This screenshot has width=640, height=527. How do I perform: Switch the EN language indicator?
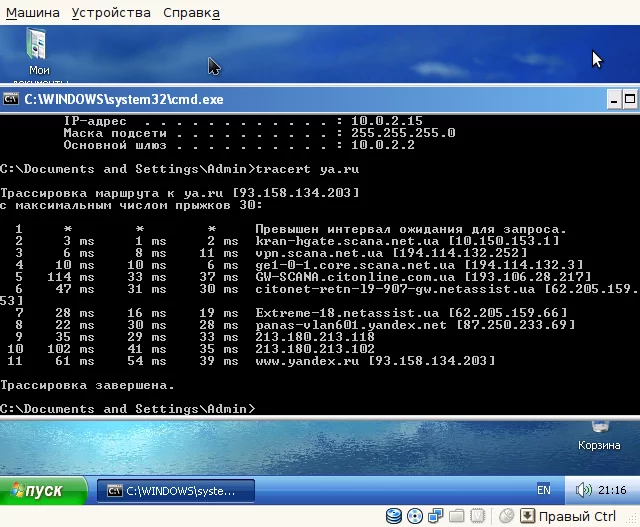point(544,490)
